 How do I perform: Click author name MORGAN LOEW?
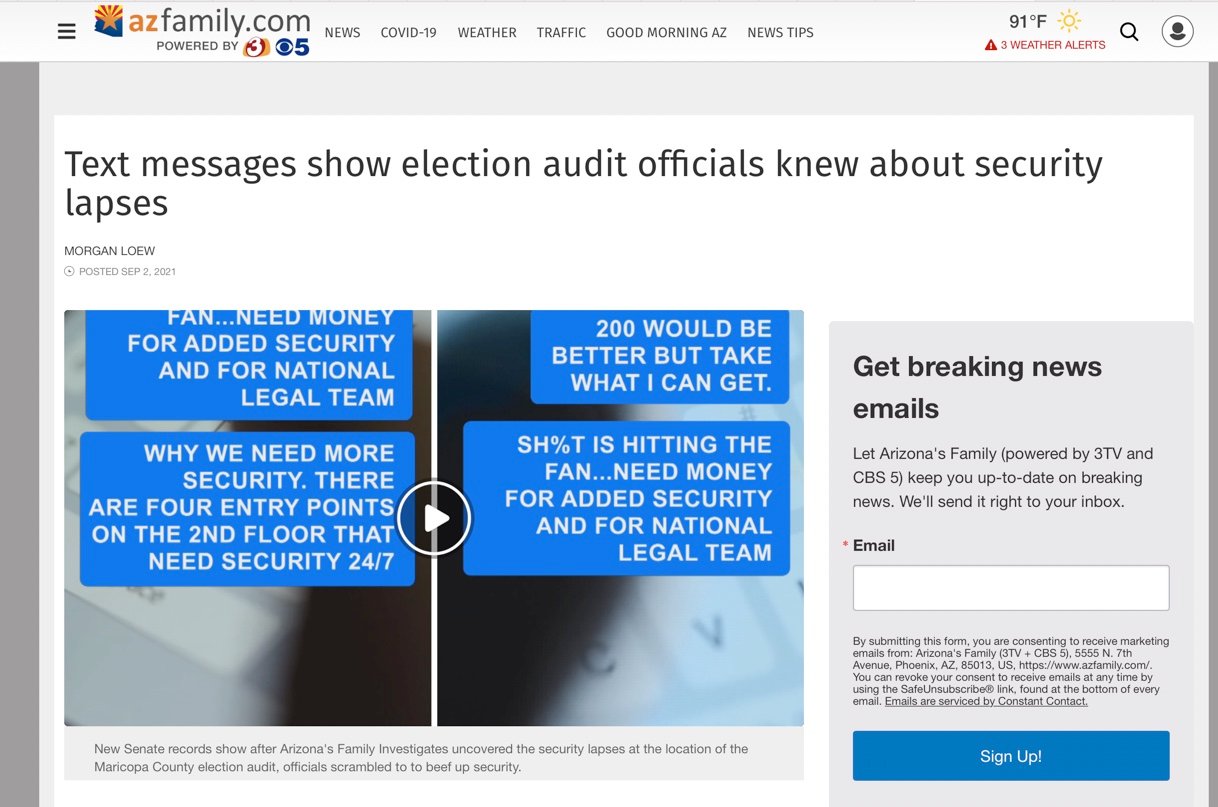coord(110,251)
